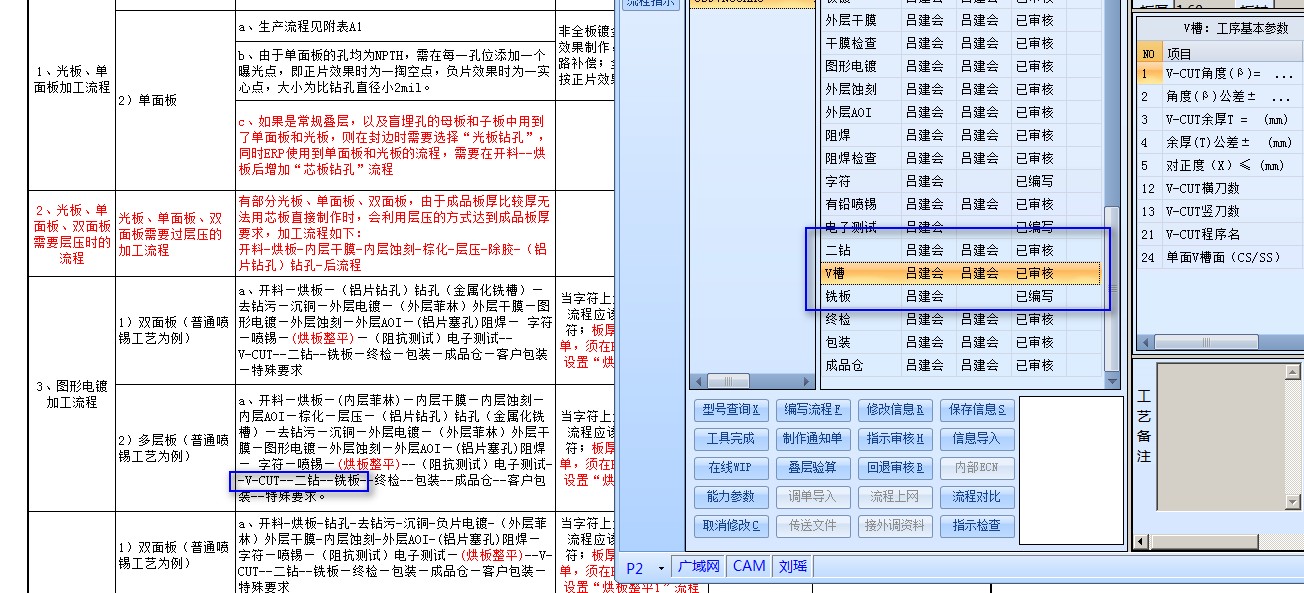Click the 流程对比 button
The width and height of the screenshot is (1304, 593).
(978, 496)
